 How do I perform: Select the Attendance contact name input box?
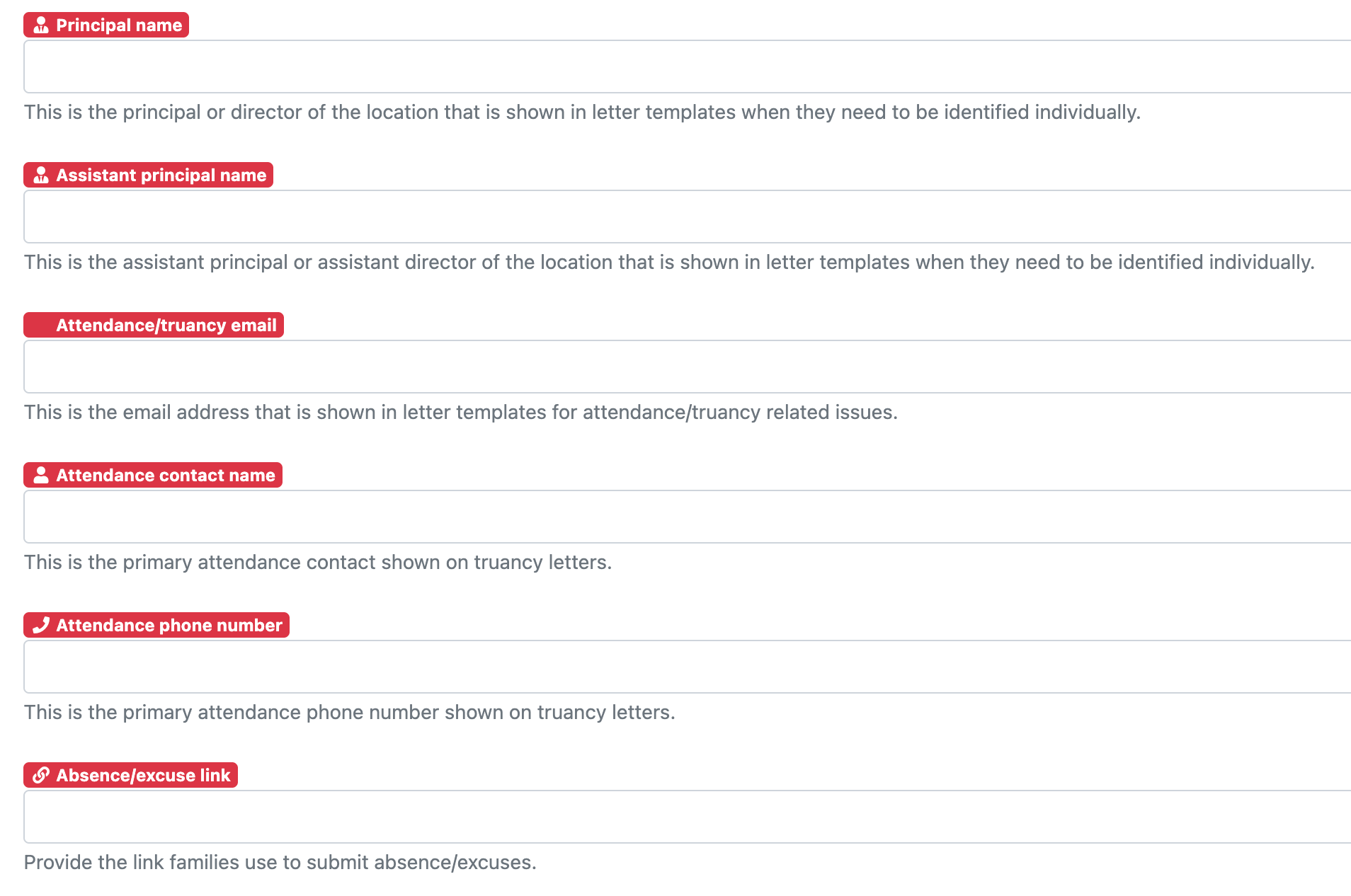[687, 517]
